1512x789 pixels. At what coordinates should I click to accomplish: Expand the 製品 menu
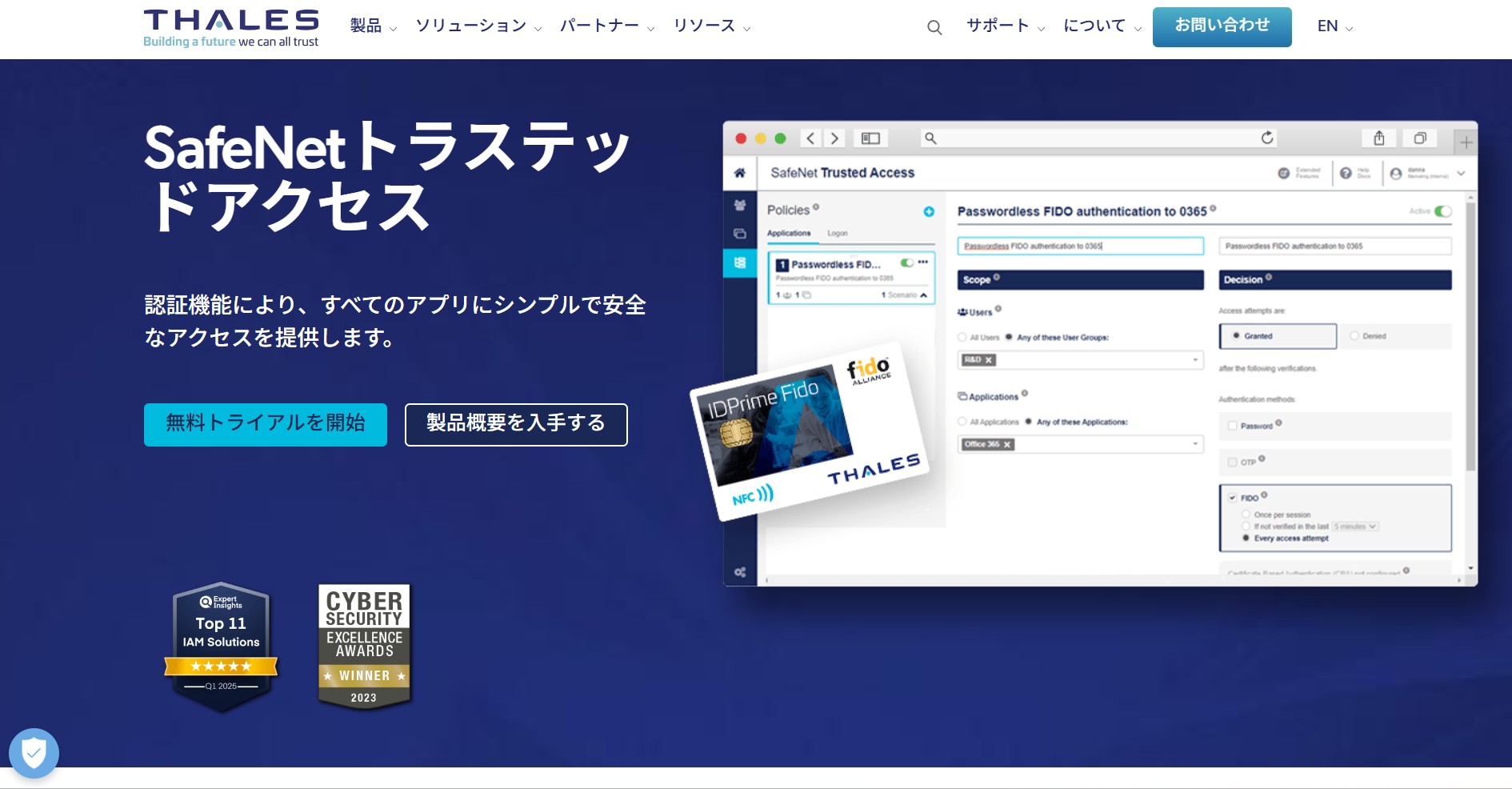point(374,26)
